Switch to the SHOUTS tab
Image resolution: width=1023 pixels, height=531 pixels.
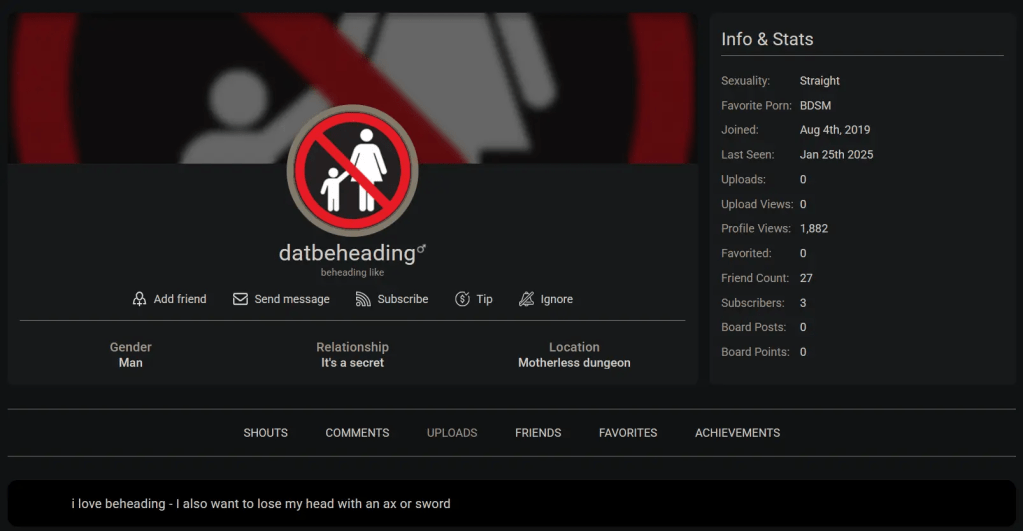[266, 432]
